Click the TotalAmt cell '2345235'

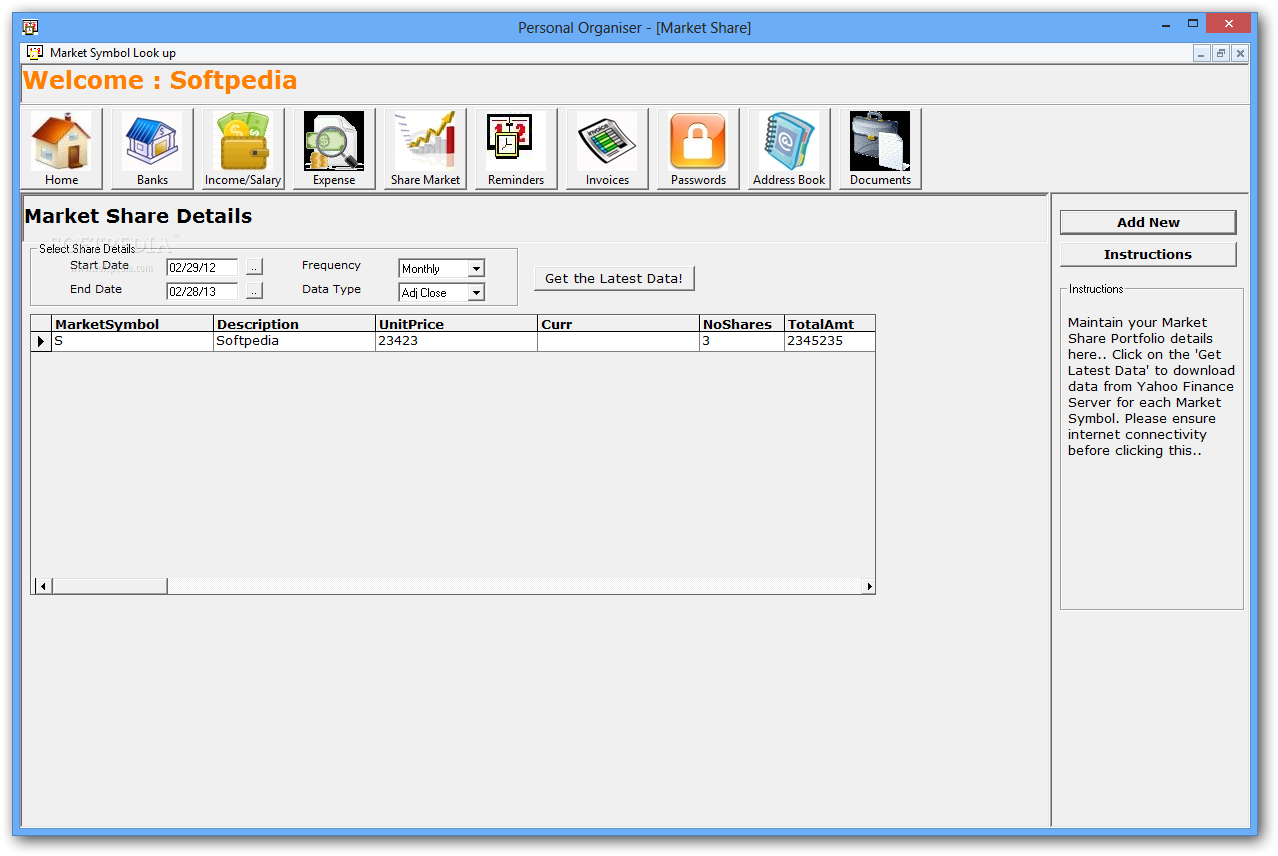pos(830,342)
